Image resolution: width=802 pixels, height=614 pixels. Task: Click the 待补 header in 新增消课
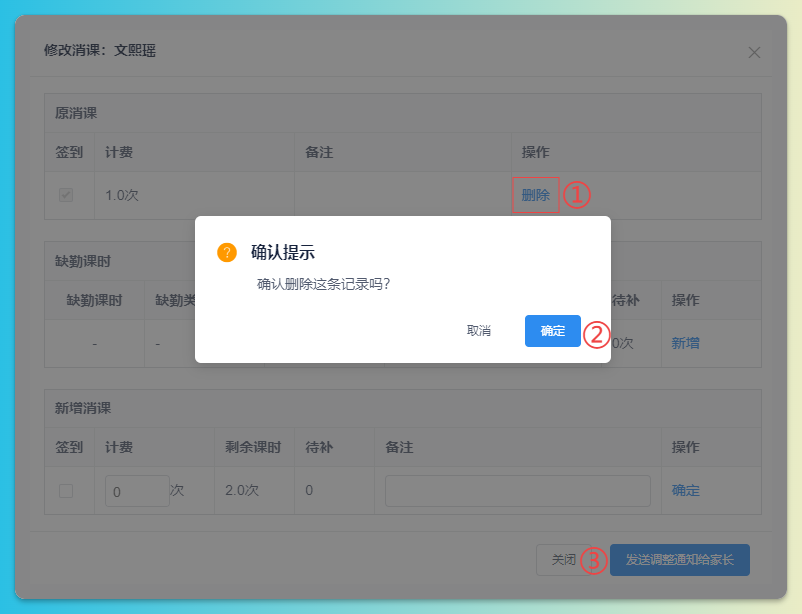[x=319, y=447]
